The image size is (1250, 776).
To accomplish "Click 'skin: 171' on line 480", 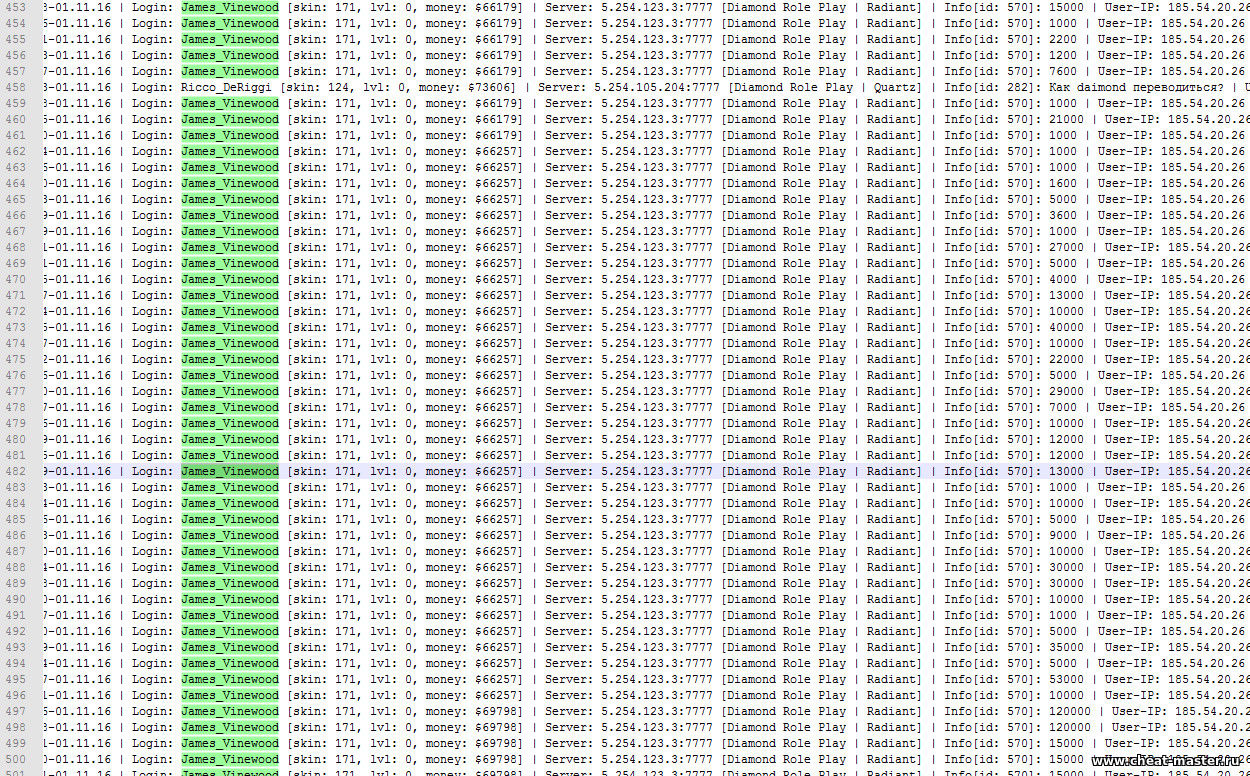I will (325, 439).
